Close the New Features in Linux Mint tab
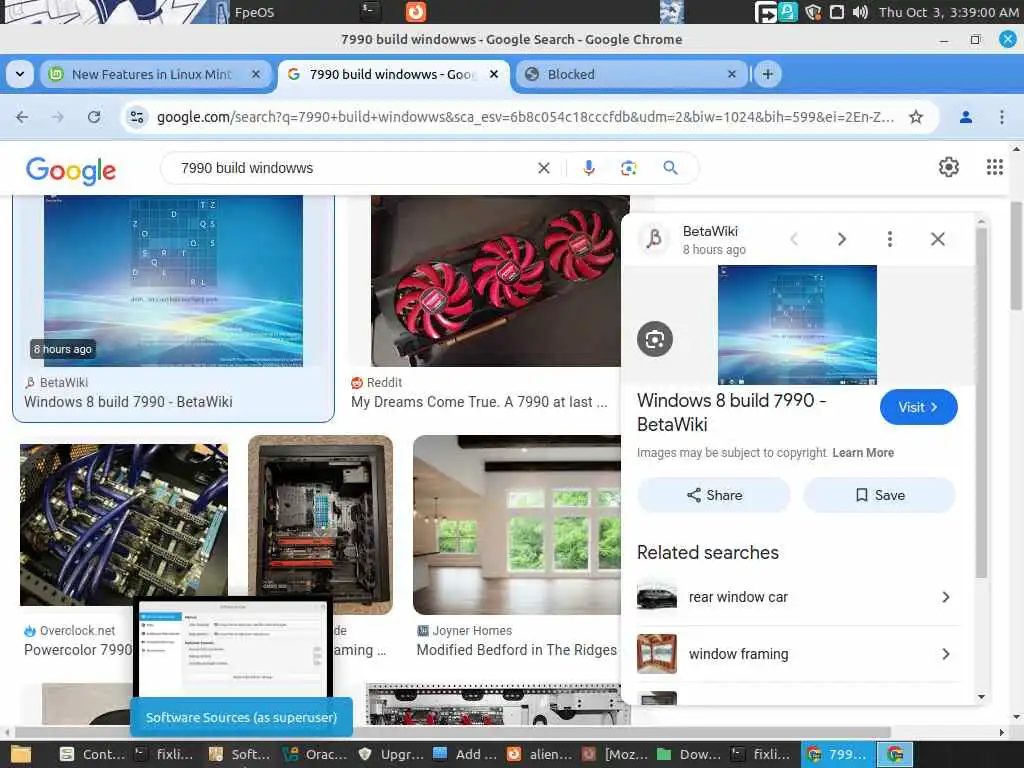 [x=256, y=74]
